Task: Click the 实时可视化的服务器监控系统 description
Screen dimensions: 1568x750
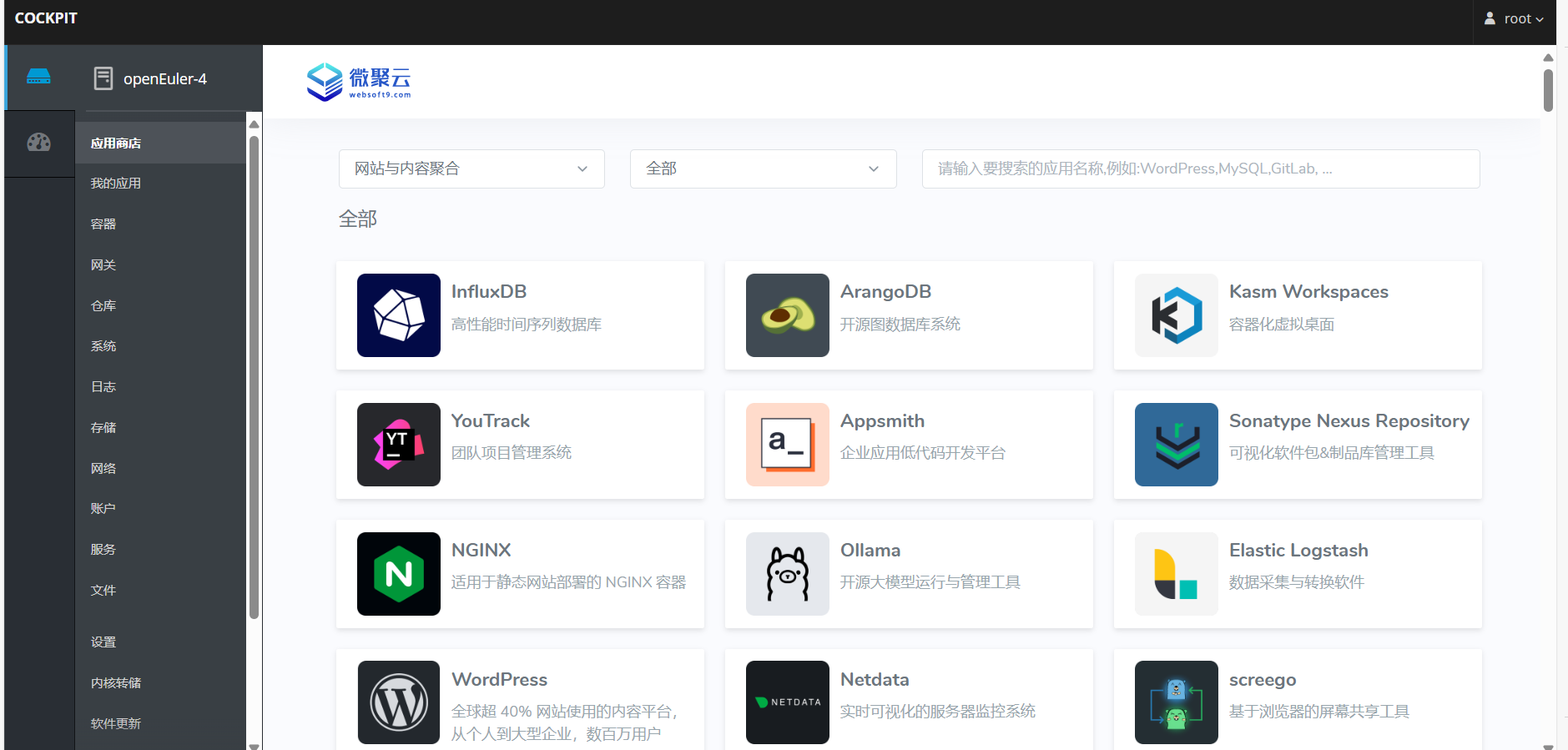Action: 938,712
